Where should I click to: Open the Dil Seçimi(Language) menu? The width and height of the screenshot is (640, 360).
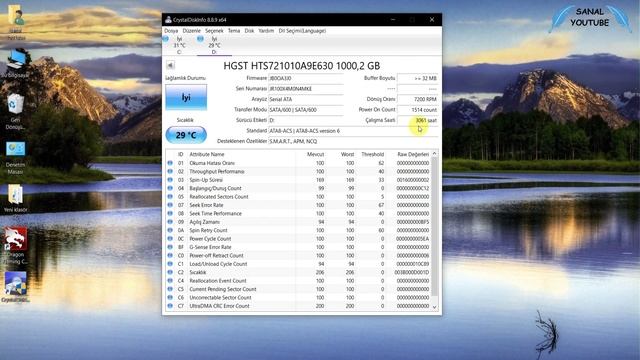point(302,31)
